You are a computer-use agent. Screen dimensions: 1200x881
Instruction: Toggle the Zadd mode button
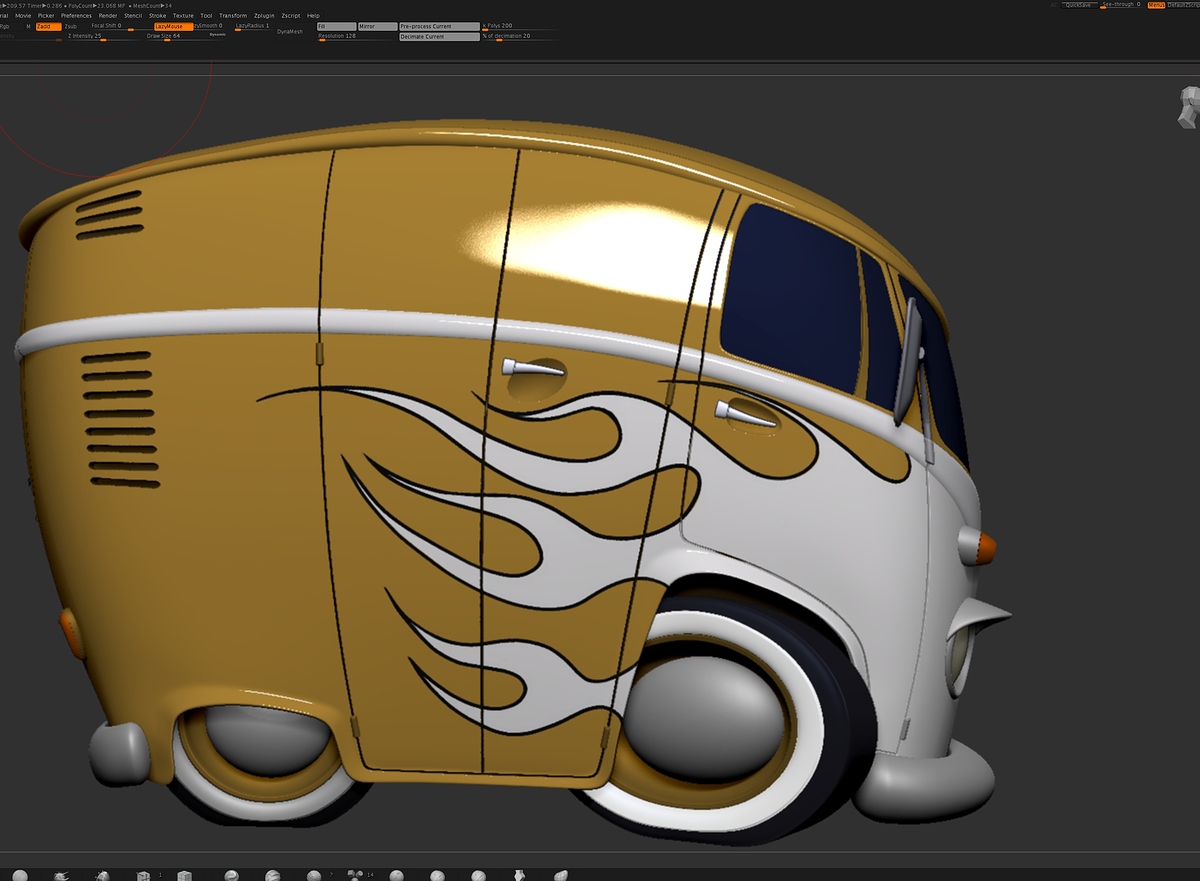pos(49,26)
